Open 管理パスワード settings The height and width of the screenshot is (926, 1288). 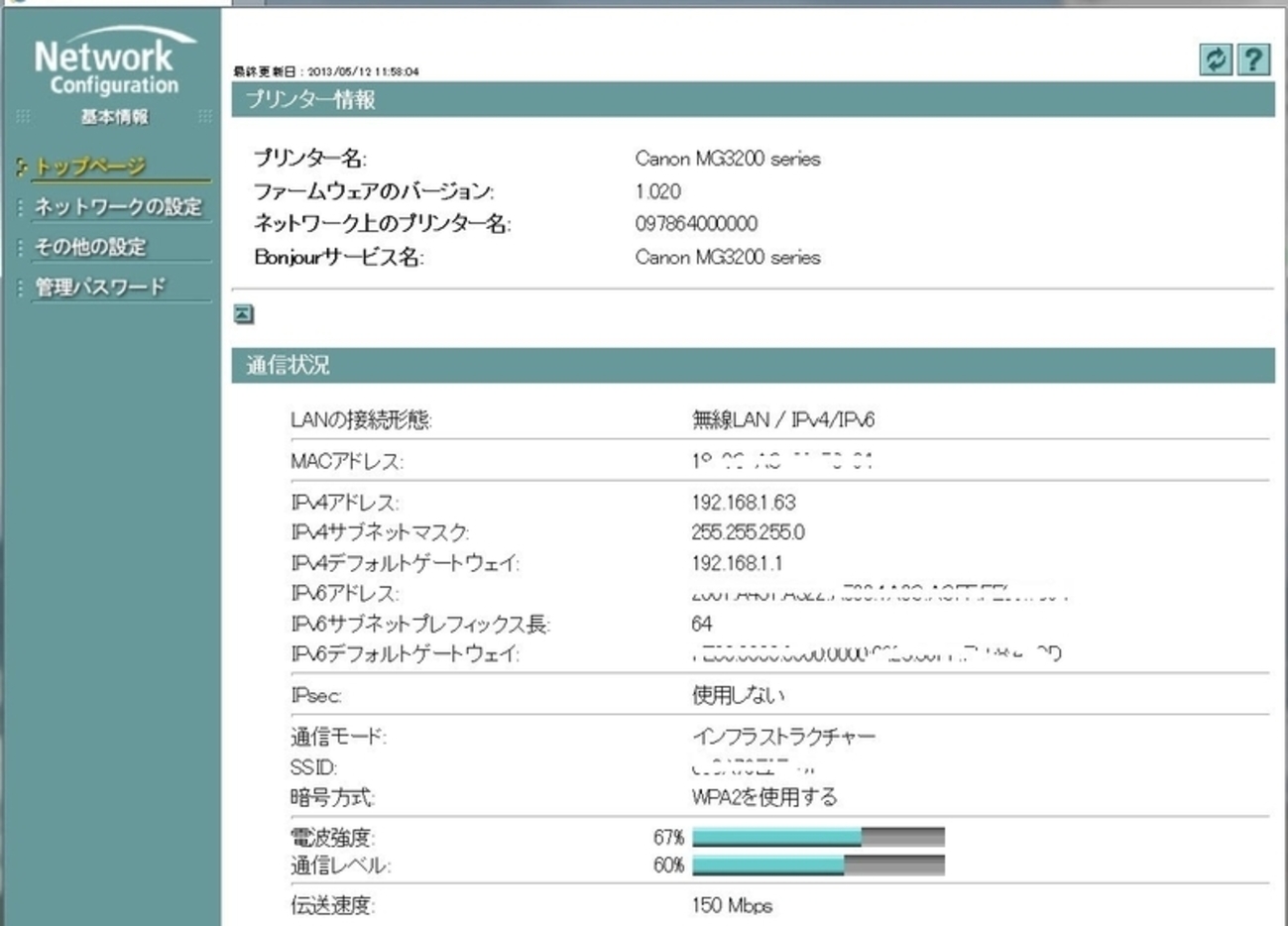tap(100, 287)
